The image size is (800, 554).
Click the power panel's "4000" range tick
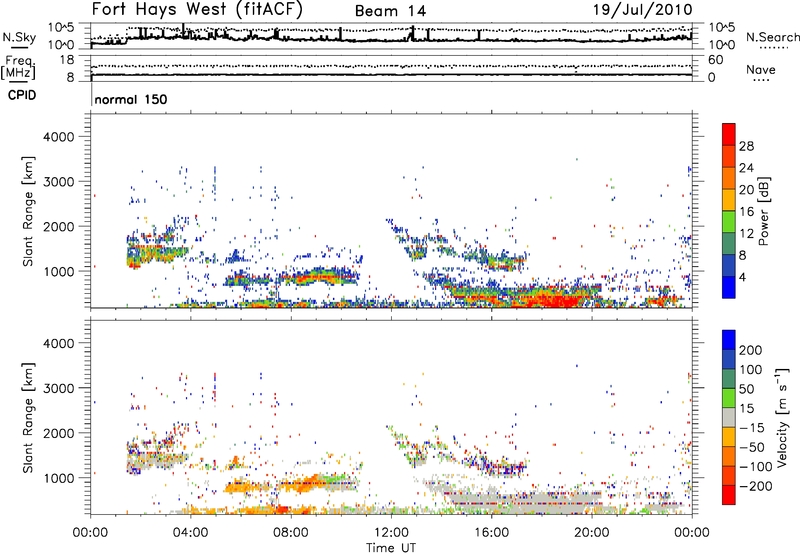tap(59, 137)
